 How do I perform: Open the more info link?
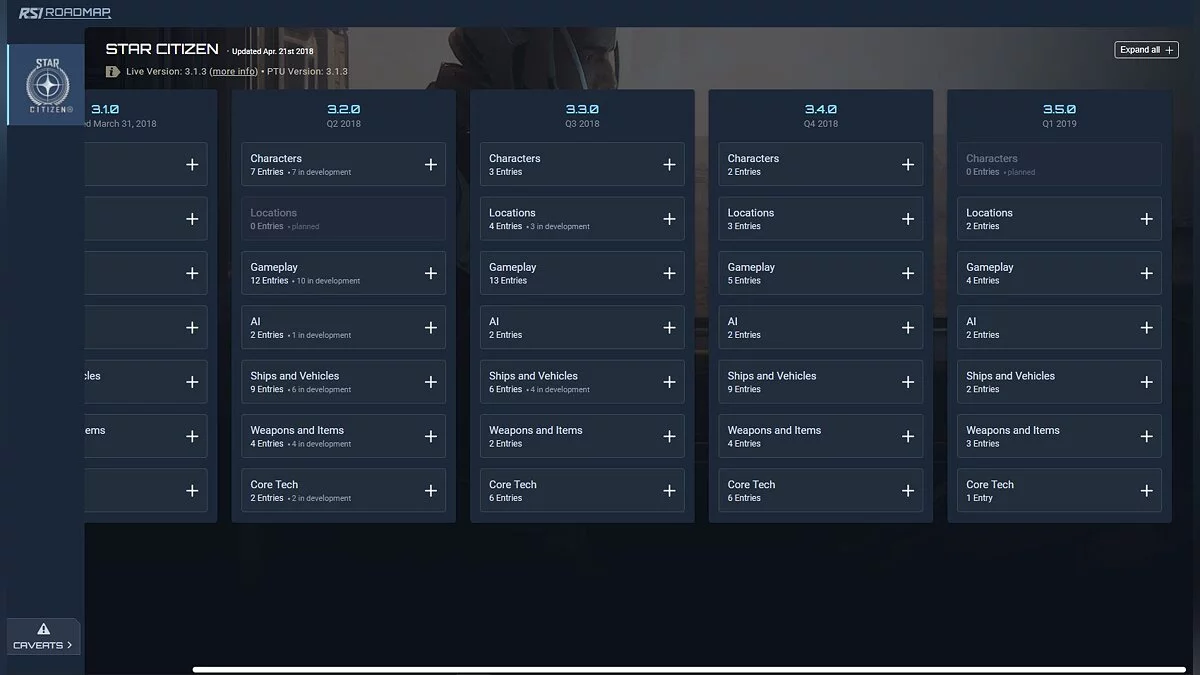[x=233, y=72]
